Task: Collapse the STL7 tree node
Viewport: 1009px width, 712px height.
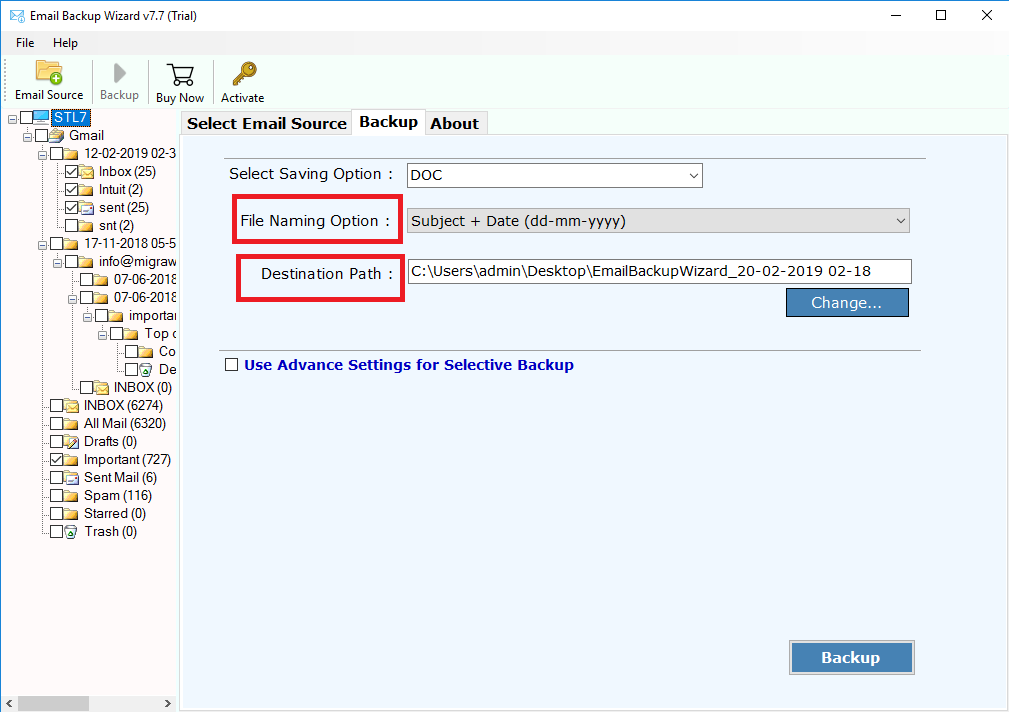Action: [12, 119]
